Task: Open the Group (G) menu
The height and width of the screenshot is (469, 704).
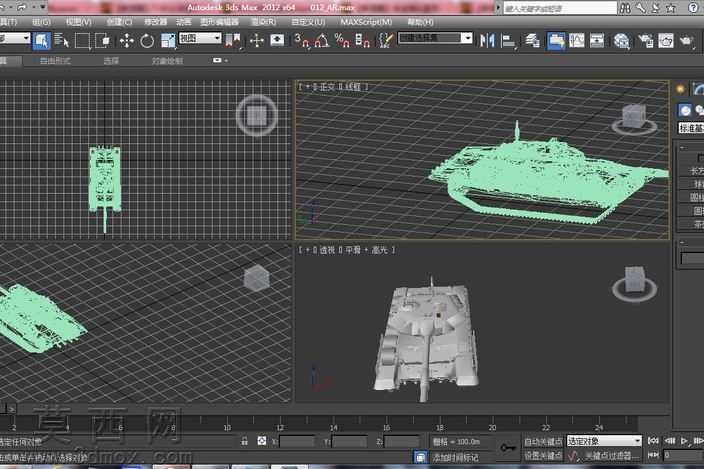Action: [x=41, y=22]
